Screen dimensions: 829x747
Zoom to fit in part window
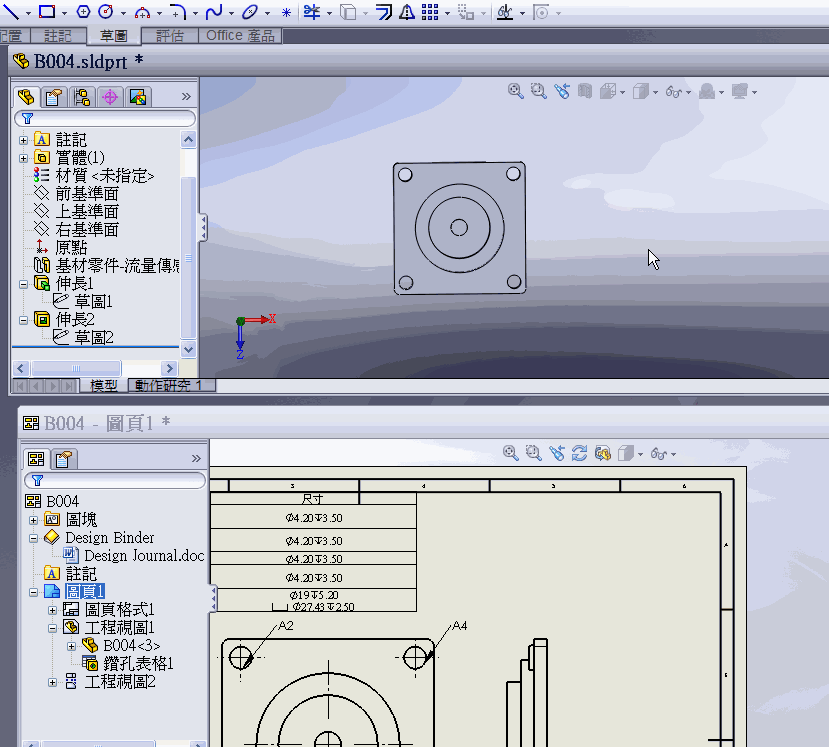point(515,91)
